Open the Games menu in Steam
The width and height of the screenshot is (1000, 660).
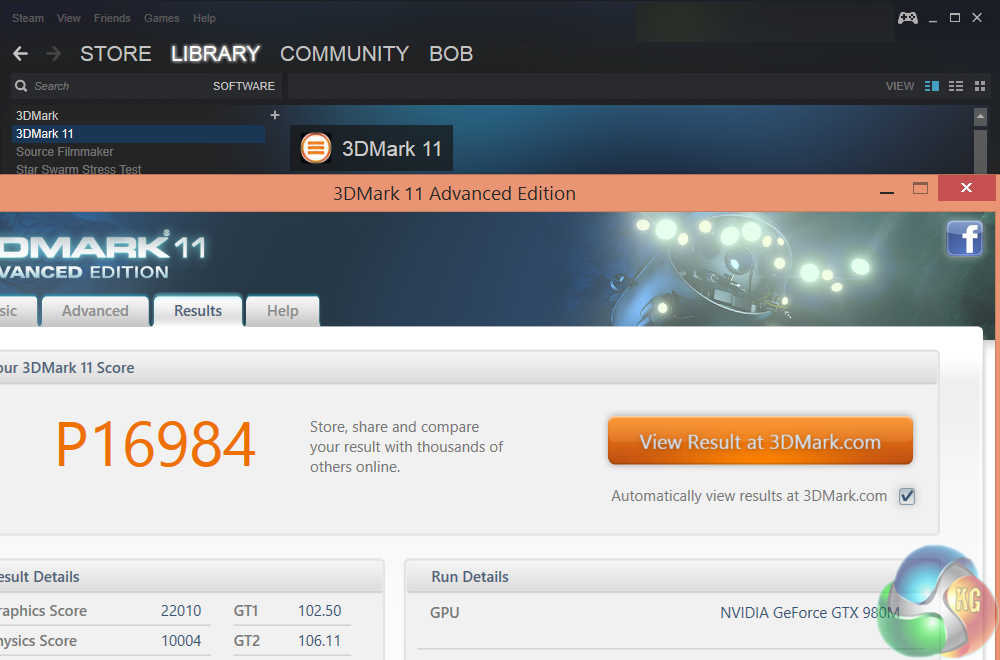tap(161, 18)
